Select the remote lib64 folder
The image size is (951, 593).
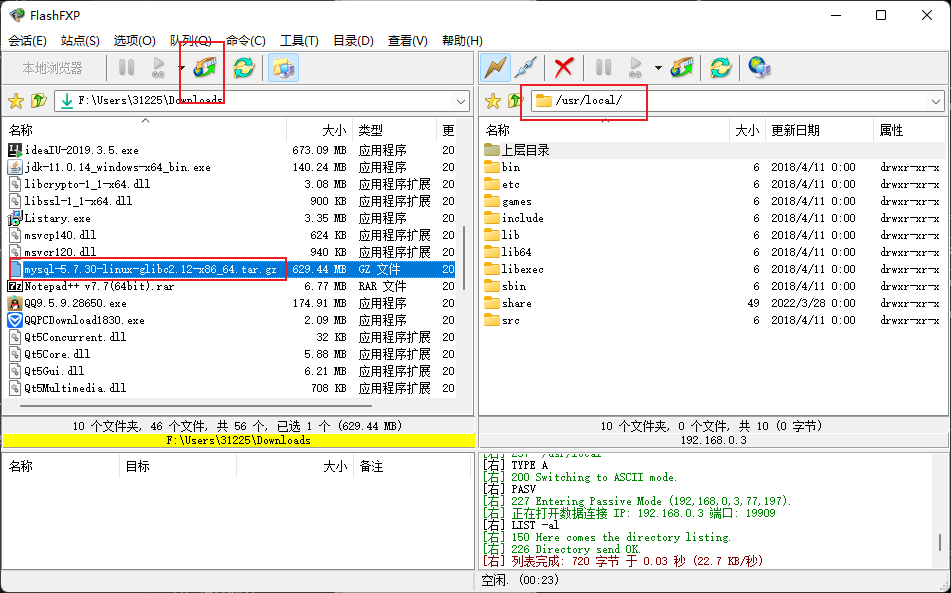516,252
